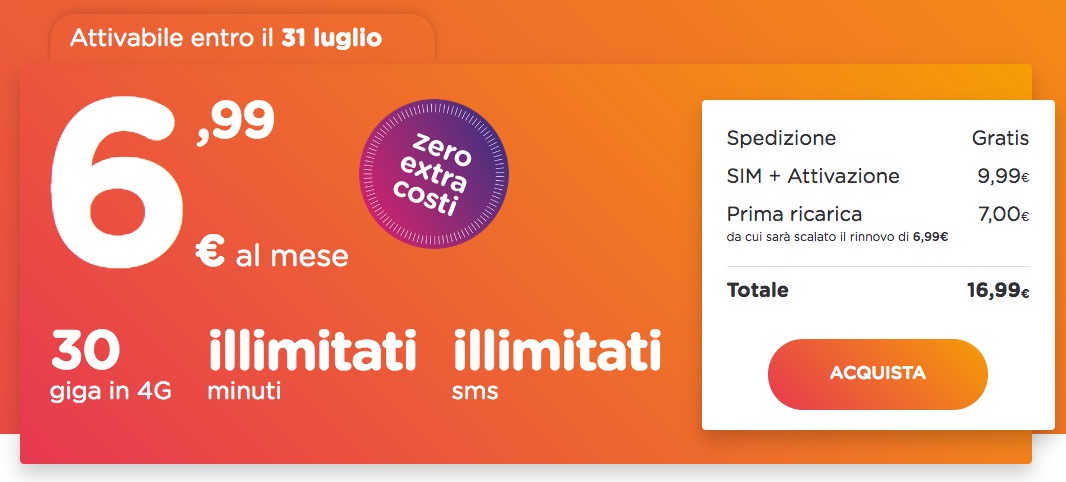Click the bold 'Totale' label
This screenshot has width=1066, height=482.
(757, 291)
